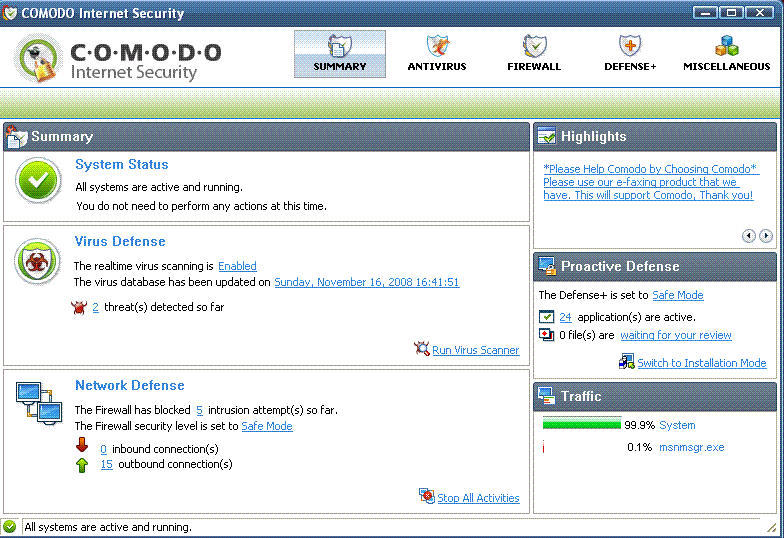
Task: Click the green System traffic bar
Action: click(x=582, y=424)
